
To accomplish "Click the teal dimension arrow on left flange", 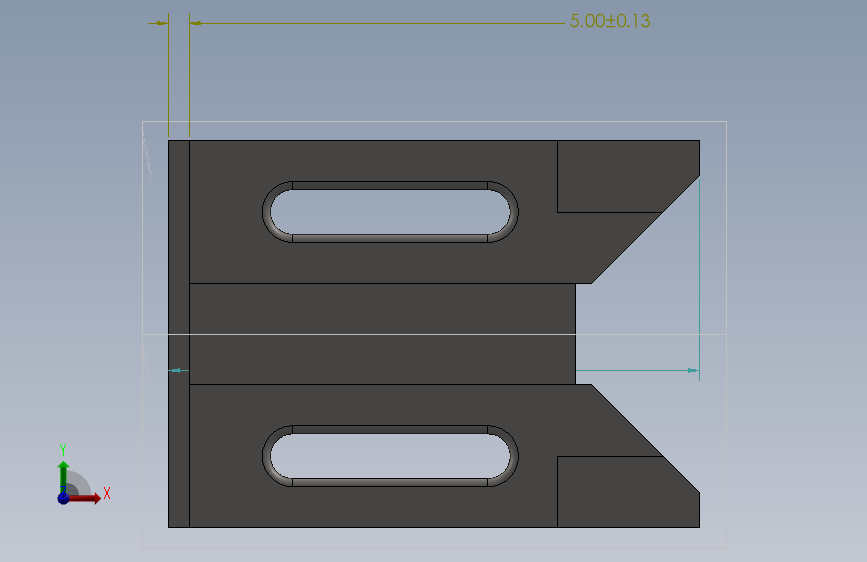I will pyautogui.click(x=176, y=371).
